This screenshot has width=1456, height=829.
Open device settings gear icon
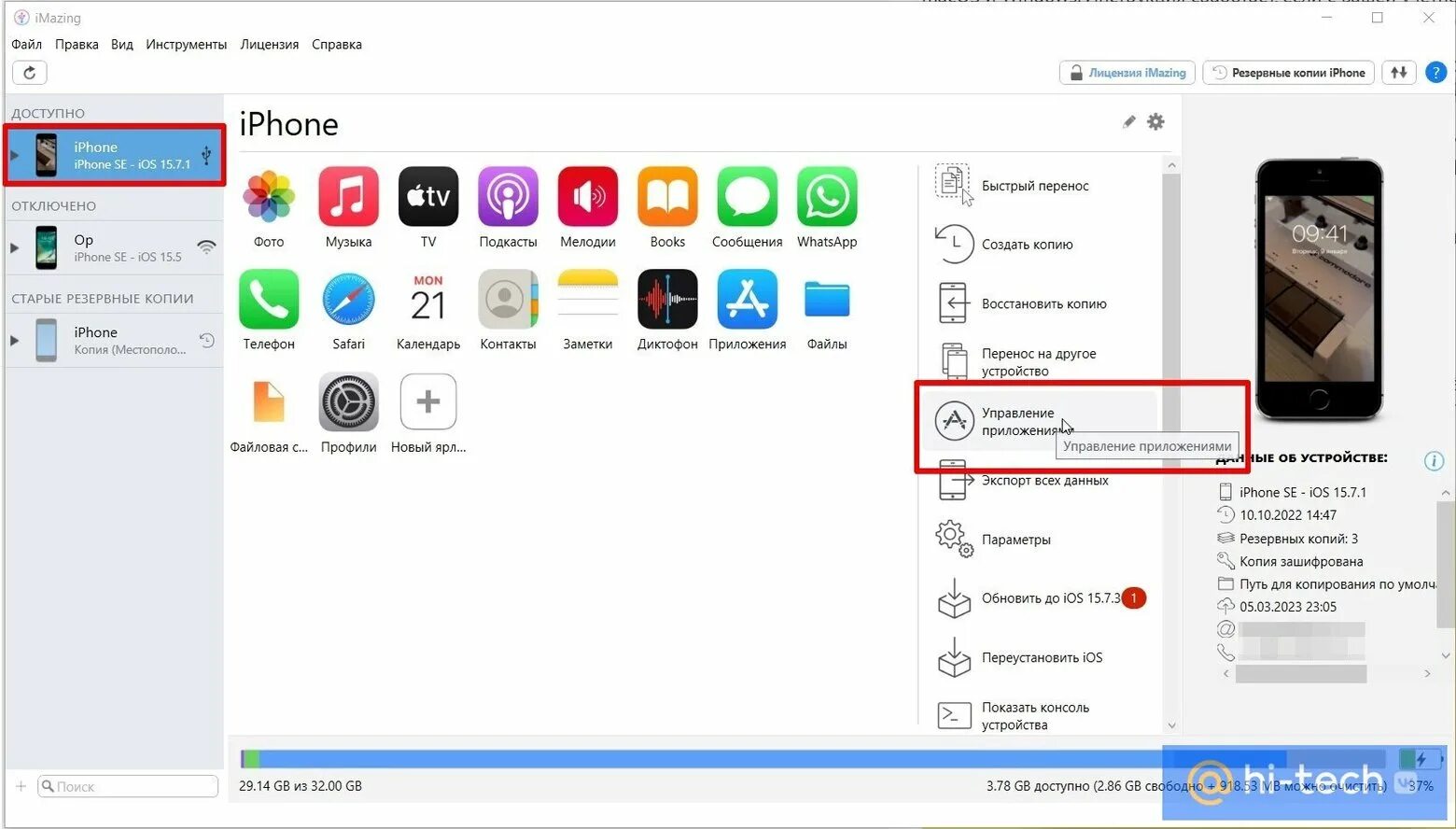1155,122
